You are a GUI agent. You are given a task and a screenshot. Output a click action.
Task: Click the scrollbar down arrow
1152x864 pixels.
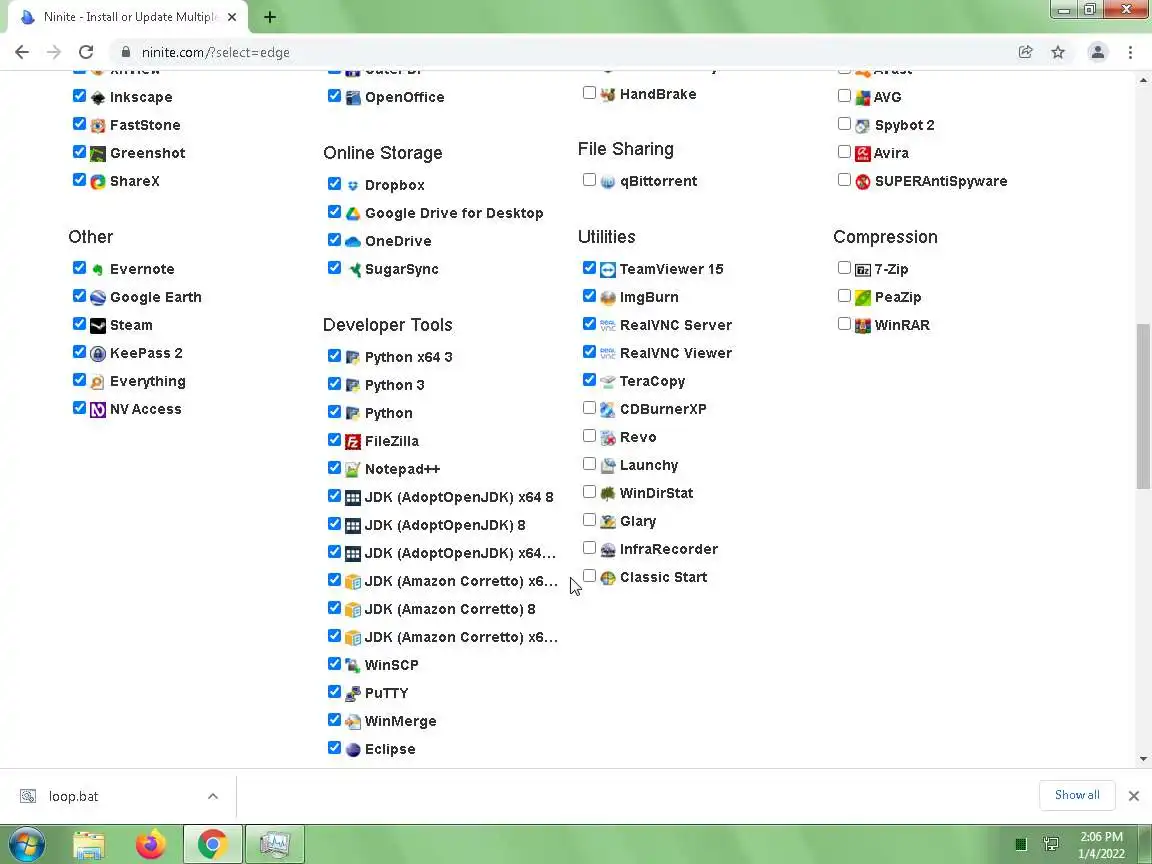click(1143, 760)
